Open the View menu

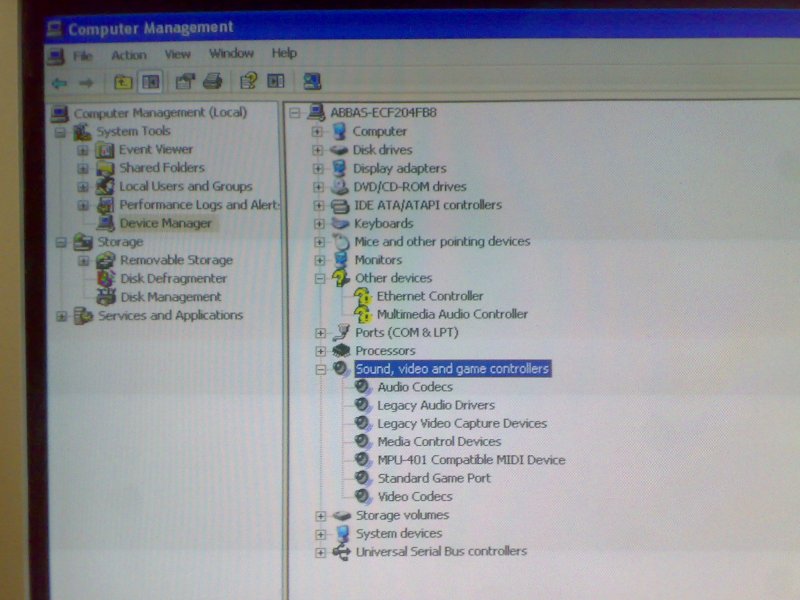(178, 54)
